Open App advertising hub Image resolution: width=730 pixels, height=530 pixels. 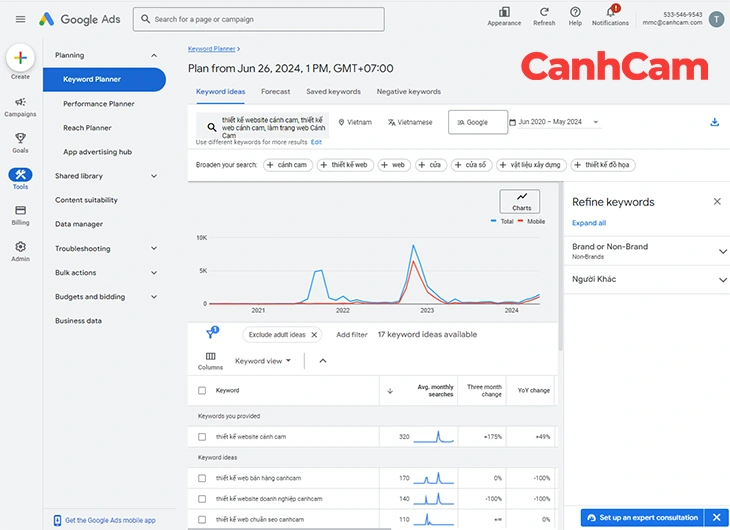coord(97,152)
